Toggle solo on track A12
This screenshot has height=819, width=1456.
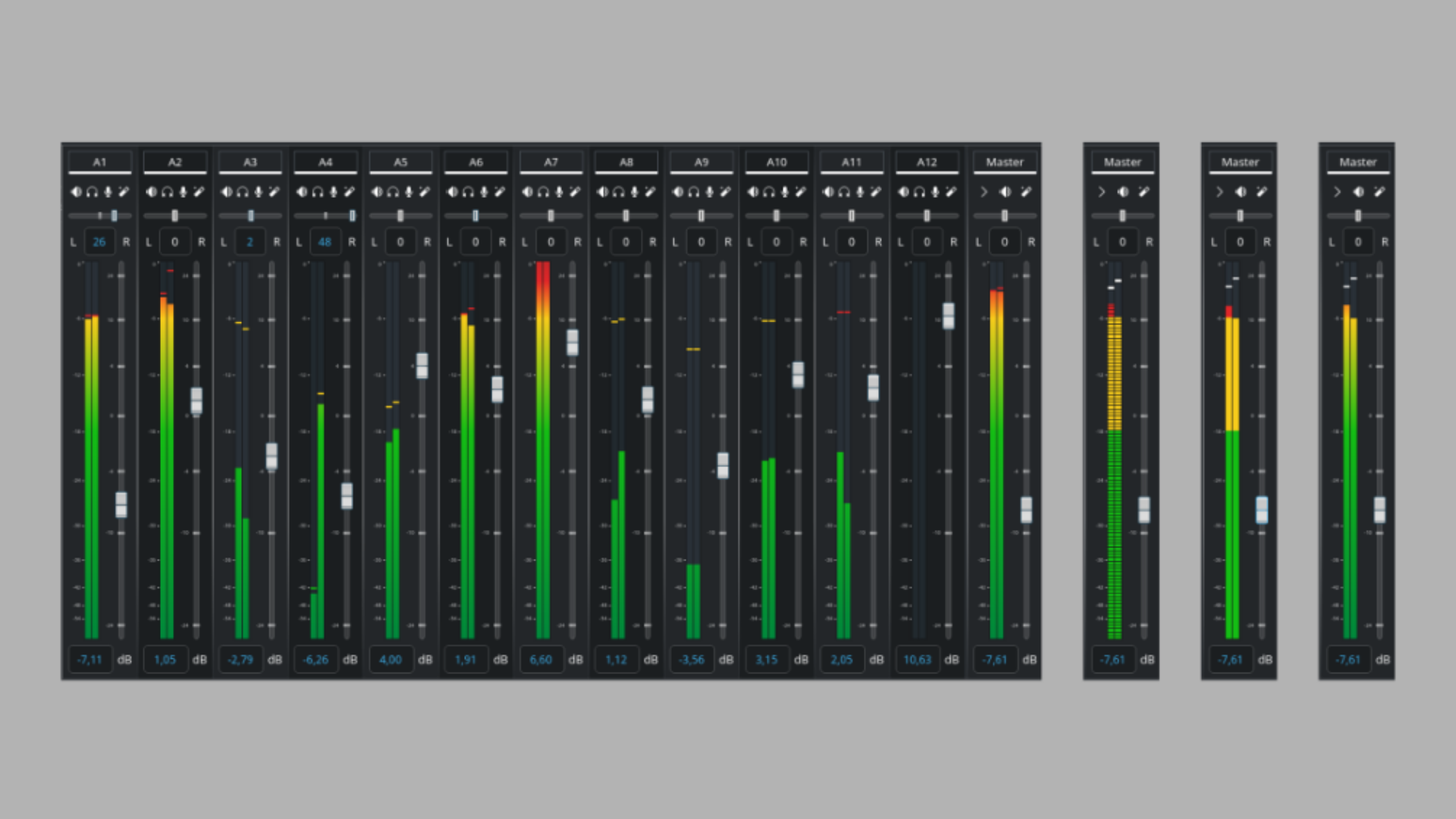pyautogui.click(x=917, y=192)
